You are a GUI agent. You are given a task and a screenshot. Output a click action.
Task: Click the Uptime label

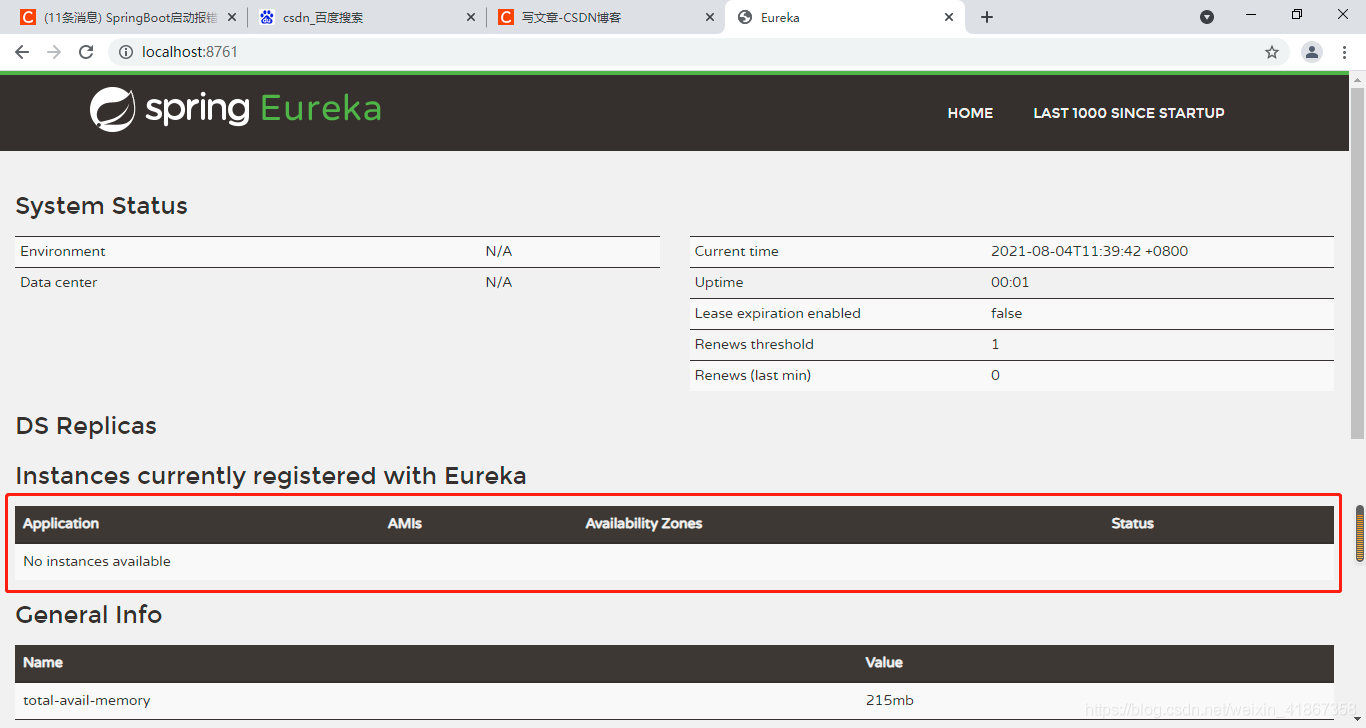point(719,282)
